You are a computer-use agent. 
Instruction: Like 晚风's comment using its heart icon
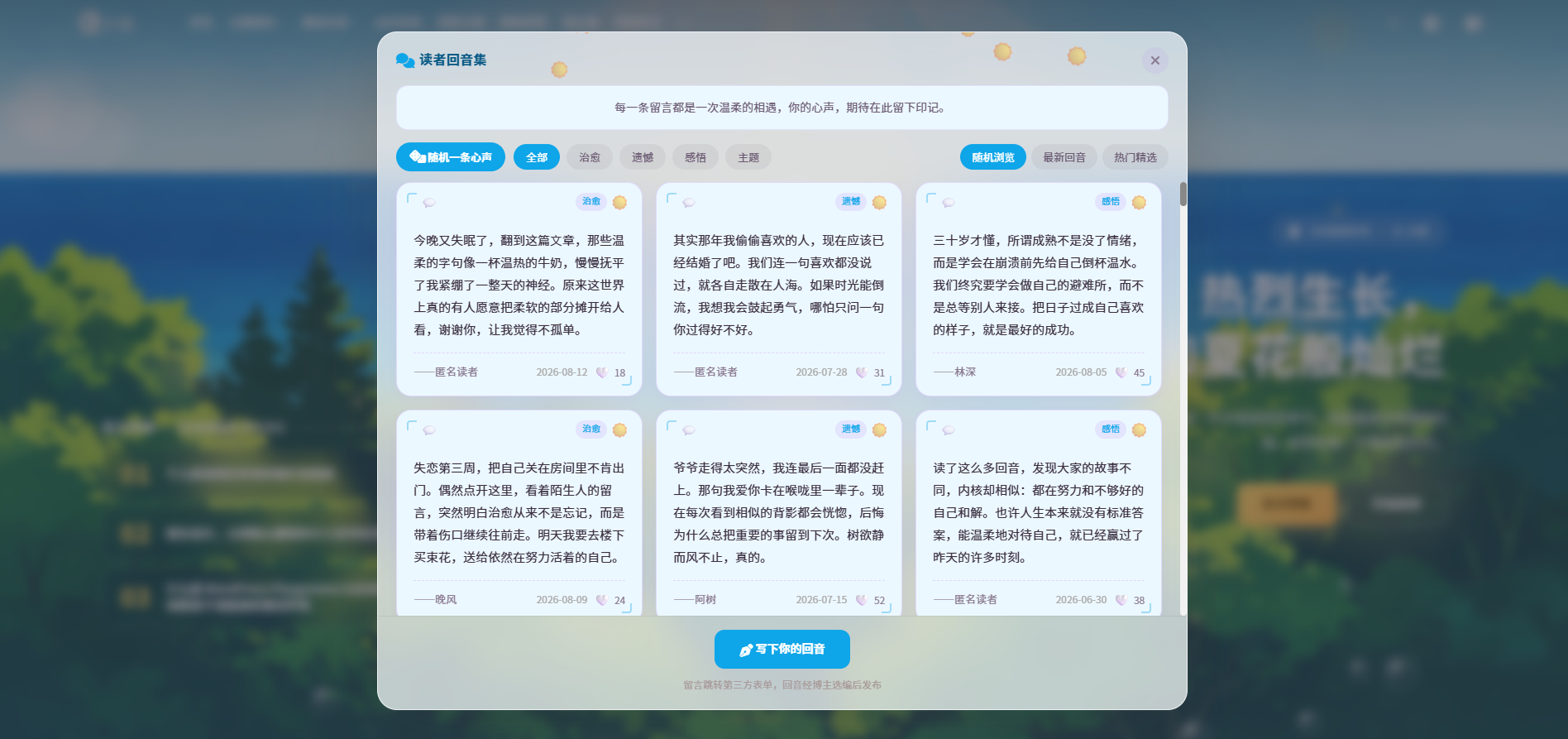pyautogui.click(x=602, y=600)
